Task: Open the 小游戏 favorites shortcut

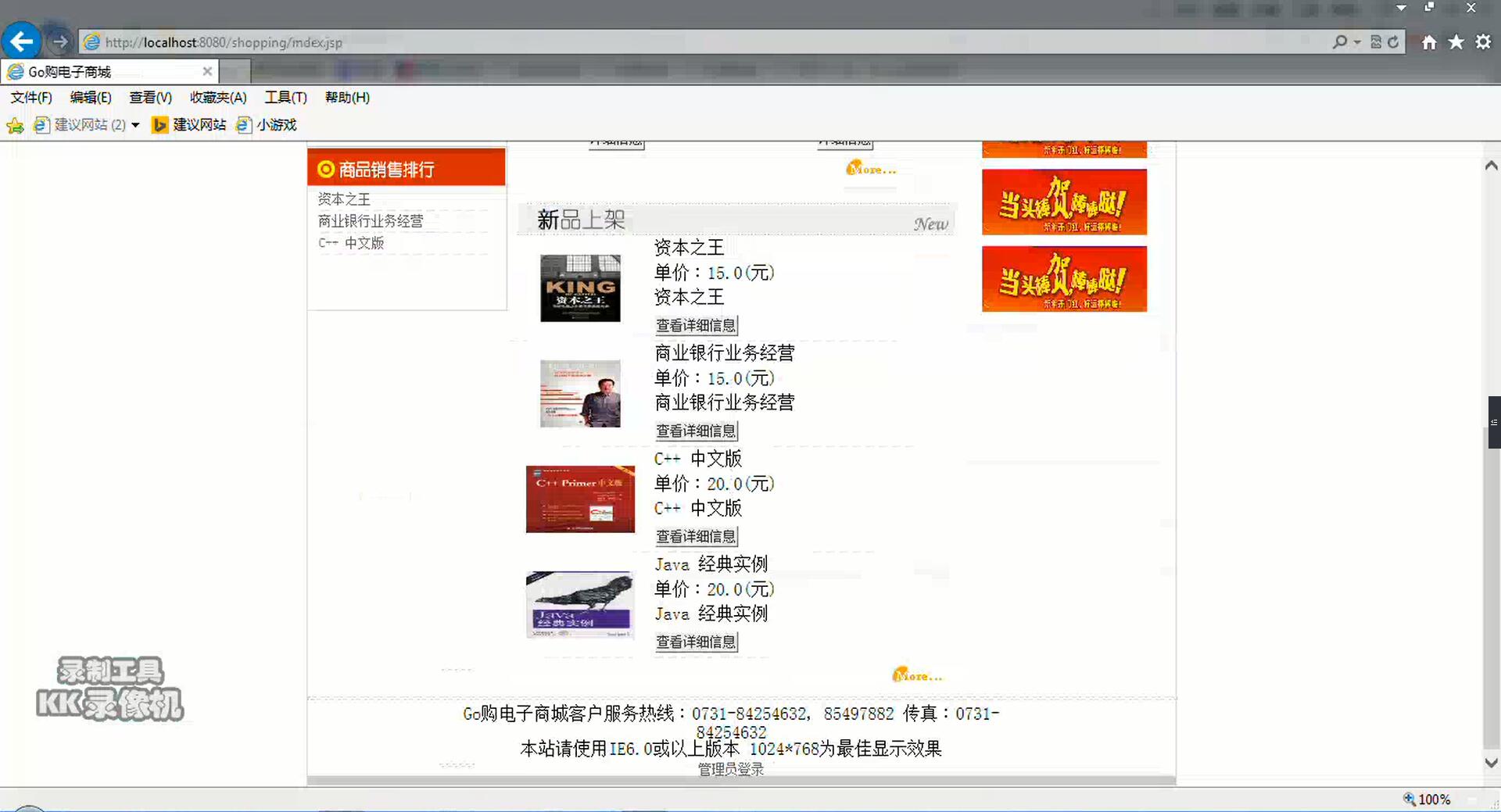Action: coord(266,125)
